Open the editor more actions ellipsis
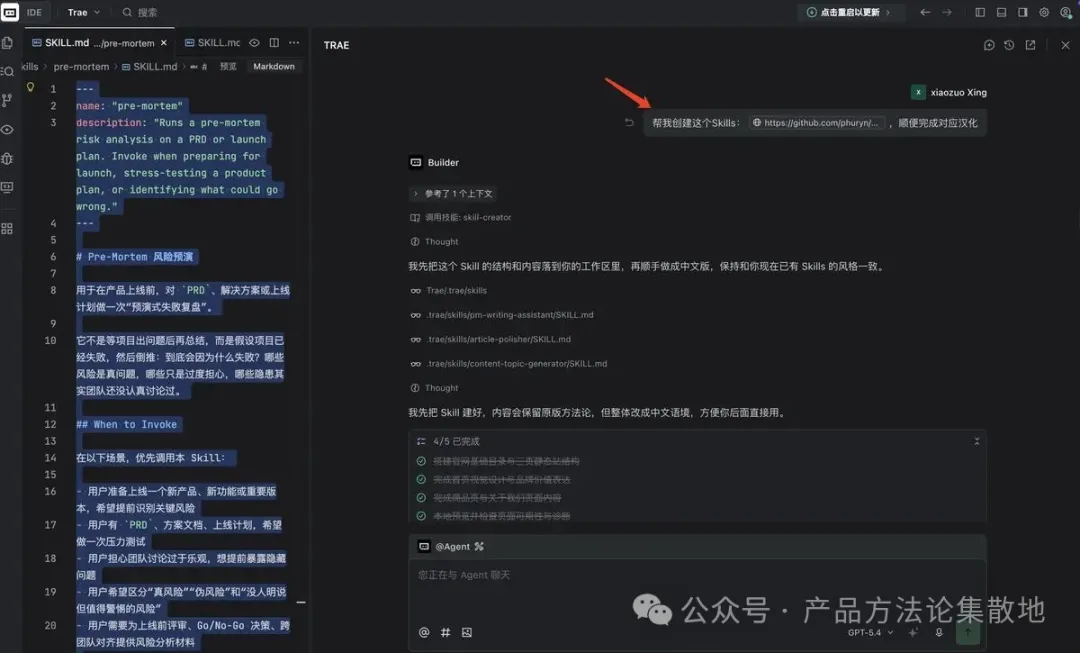The height and width of the screenshot is (653, 1080). pyautogui.click(x=294, y=43)
